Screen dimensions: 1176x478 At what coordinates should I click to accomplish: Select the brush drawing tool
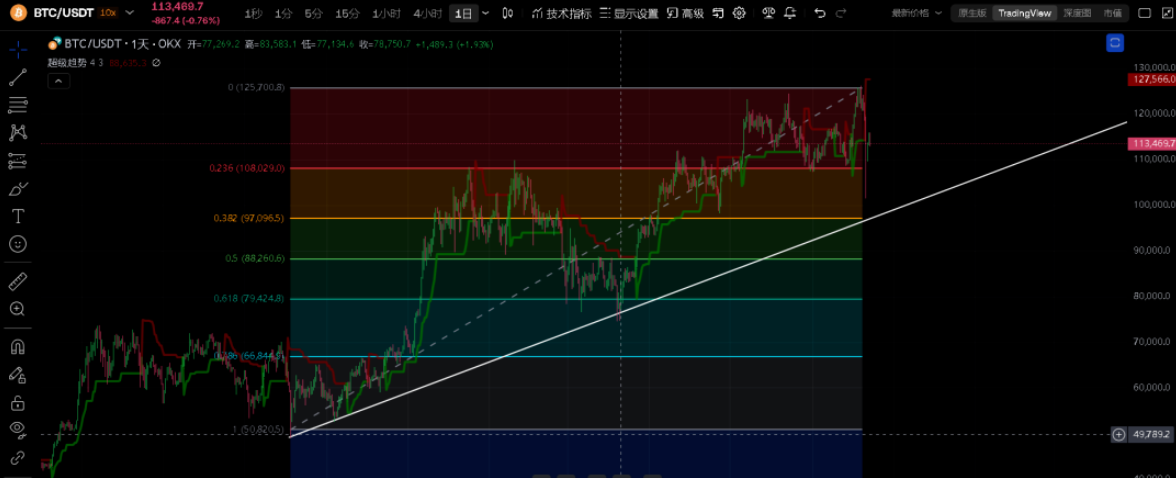tap(18, 188)
